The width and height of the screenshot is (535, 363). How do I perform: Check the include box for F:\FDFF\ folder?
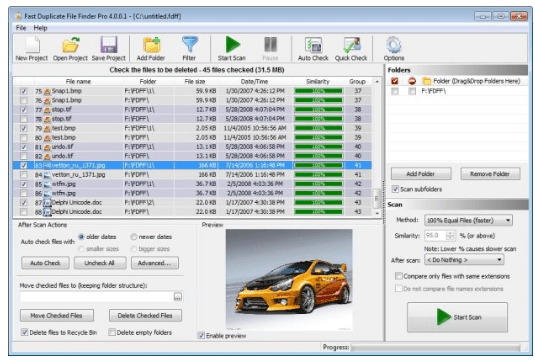point(395,91)
